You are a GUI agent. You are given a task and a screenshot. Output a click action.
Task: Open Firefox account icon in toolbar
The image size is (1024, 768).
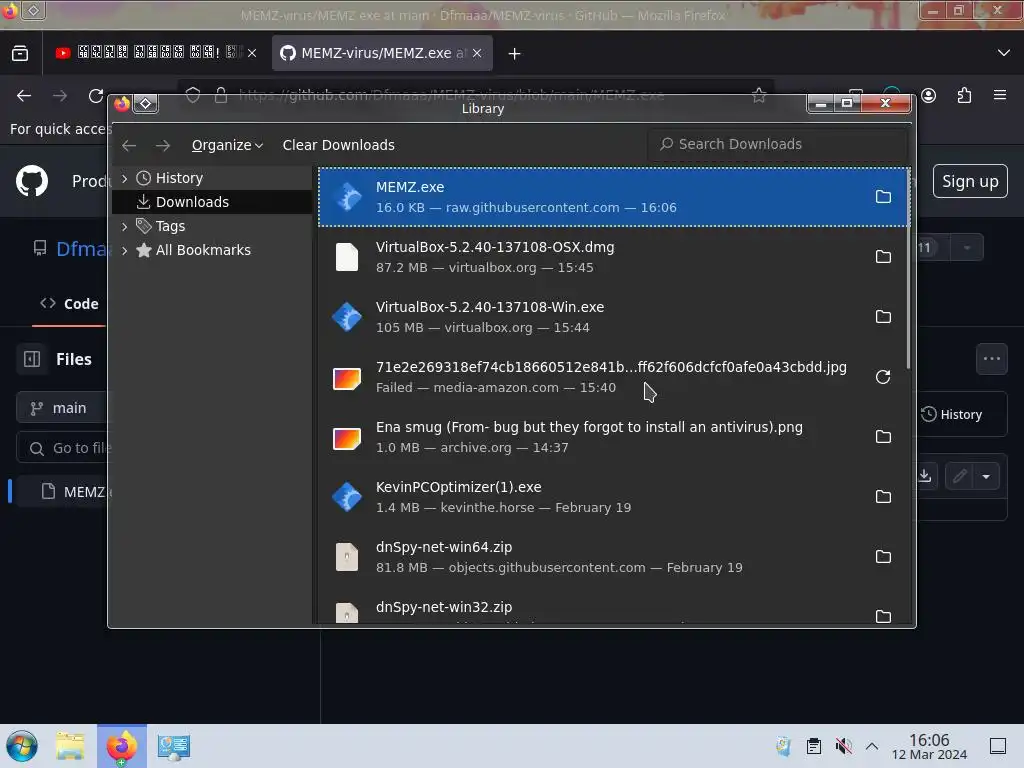(x=929, y=96)
